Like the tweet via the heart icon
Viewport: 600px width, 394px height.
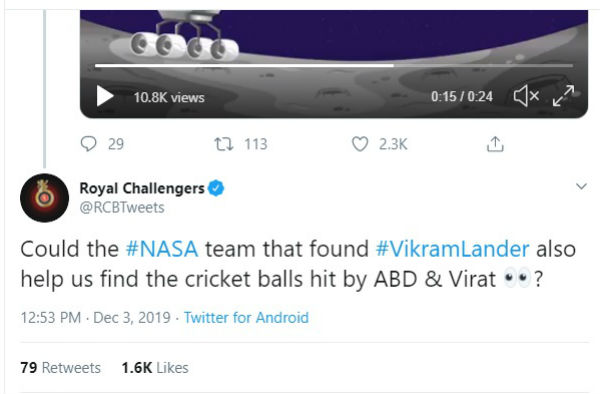coord(360,144)
